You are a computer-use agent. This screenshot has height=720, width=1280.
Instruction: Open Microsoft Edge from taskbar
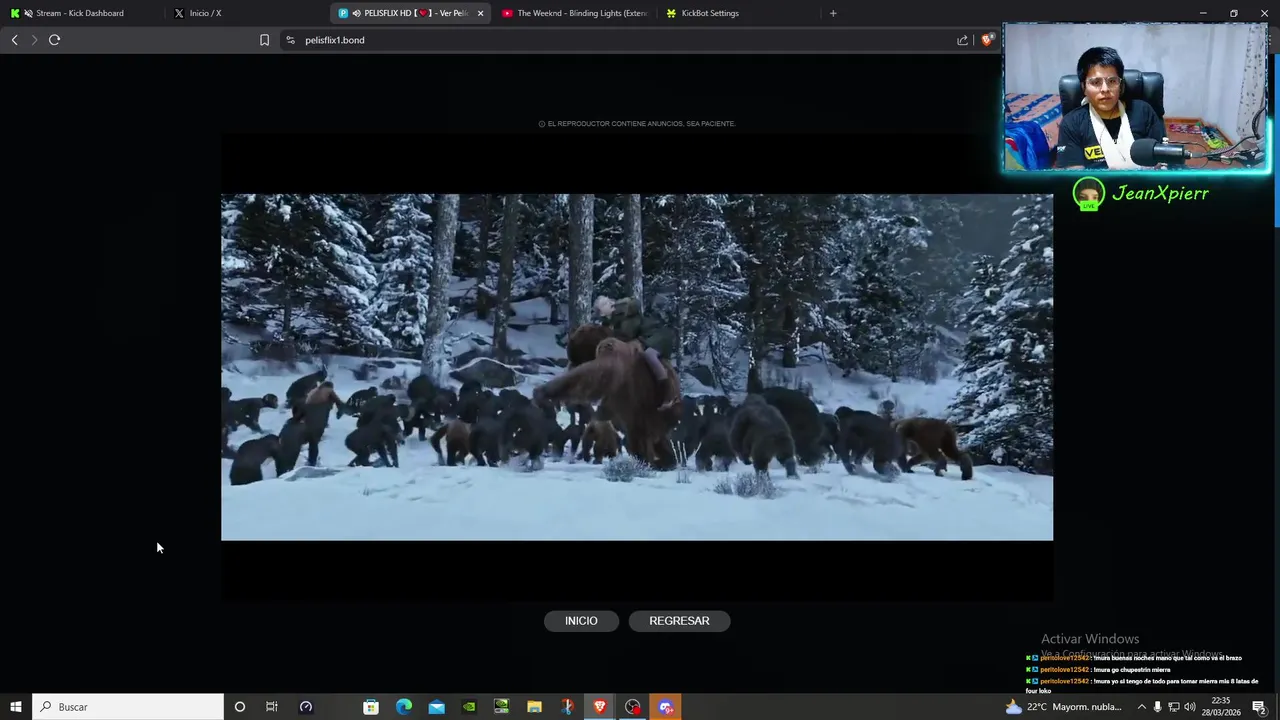pos(404,707)
